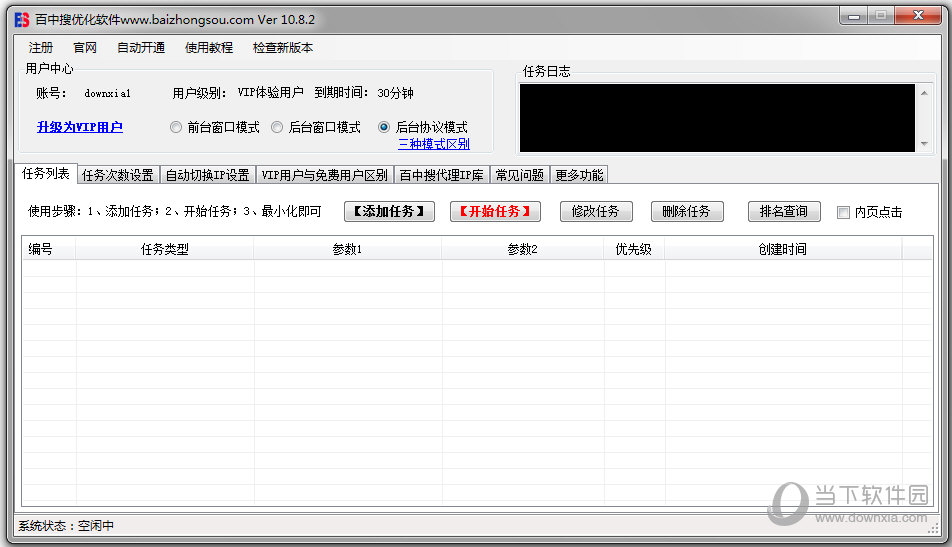Click the maximize window button
Viewport: 952px width, 547px height.
881,16
